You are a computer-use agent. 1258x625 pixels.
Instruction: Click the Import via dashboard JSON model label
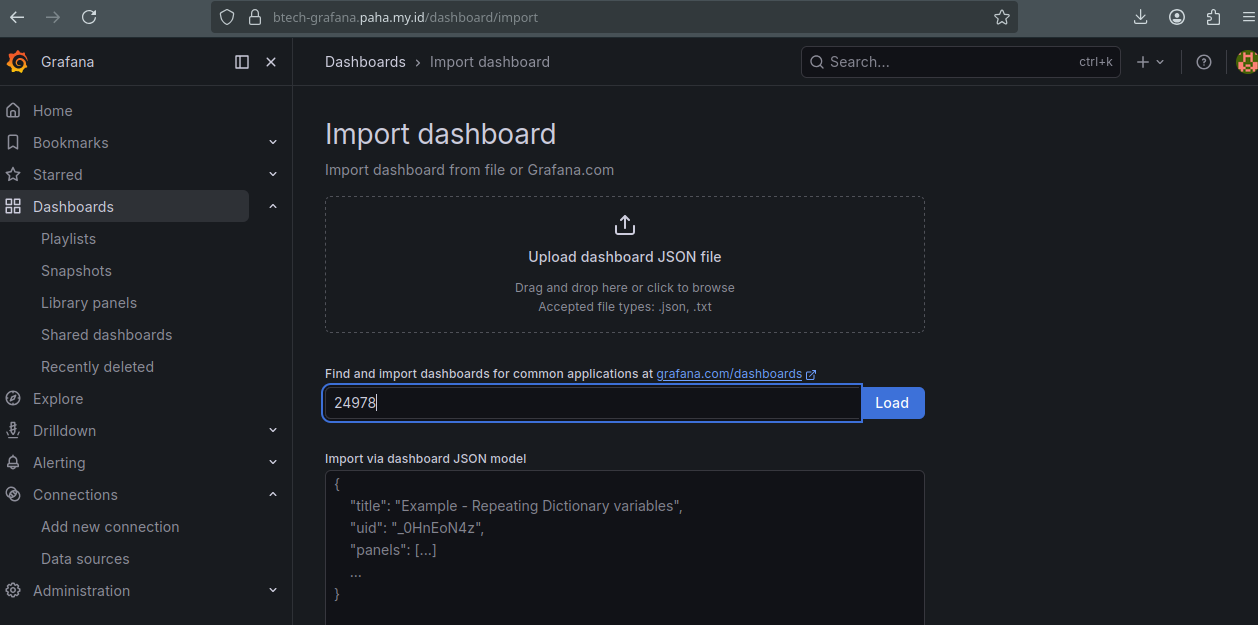click(x=425, y=459)
